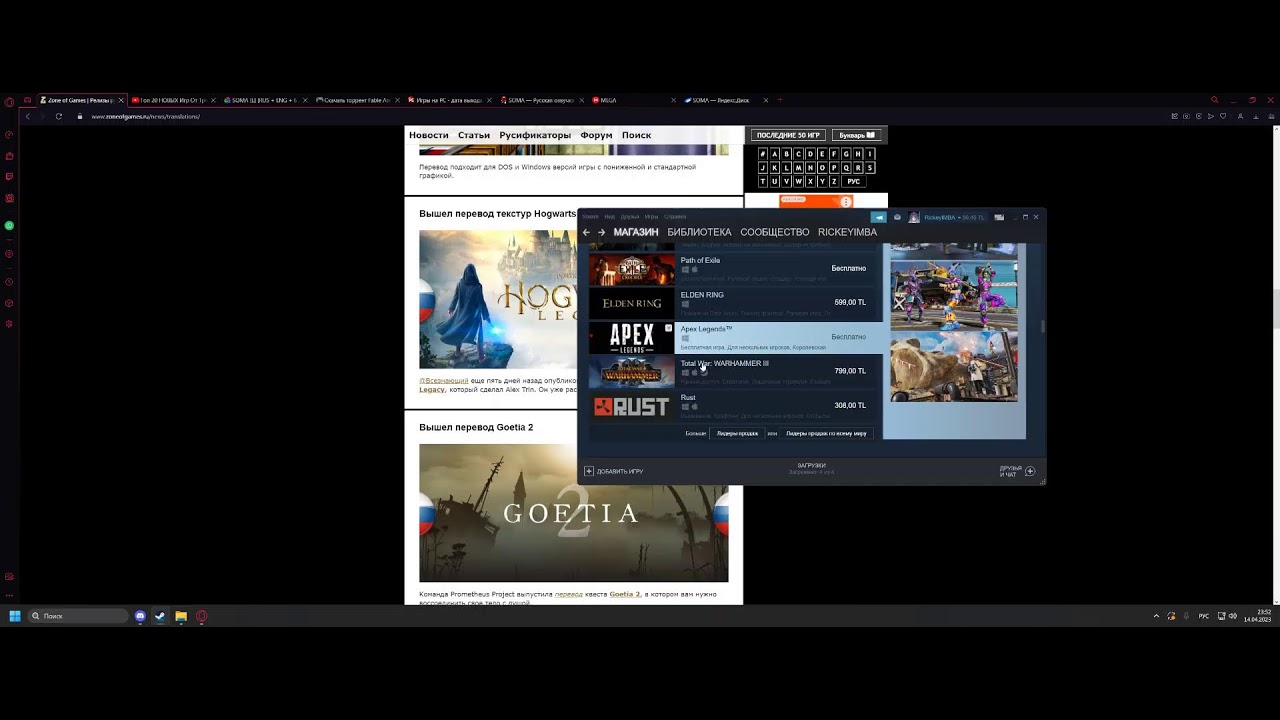Search tabs with Opera magnifier icon
Viewport: 1280px width, 720px height.
tap(1215, 100)
